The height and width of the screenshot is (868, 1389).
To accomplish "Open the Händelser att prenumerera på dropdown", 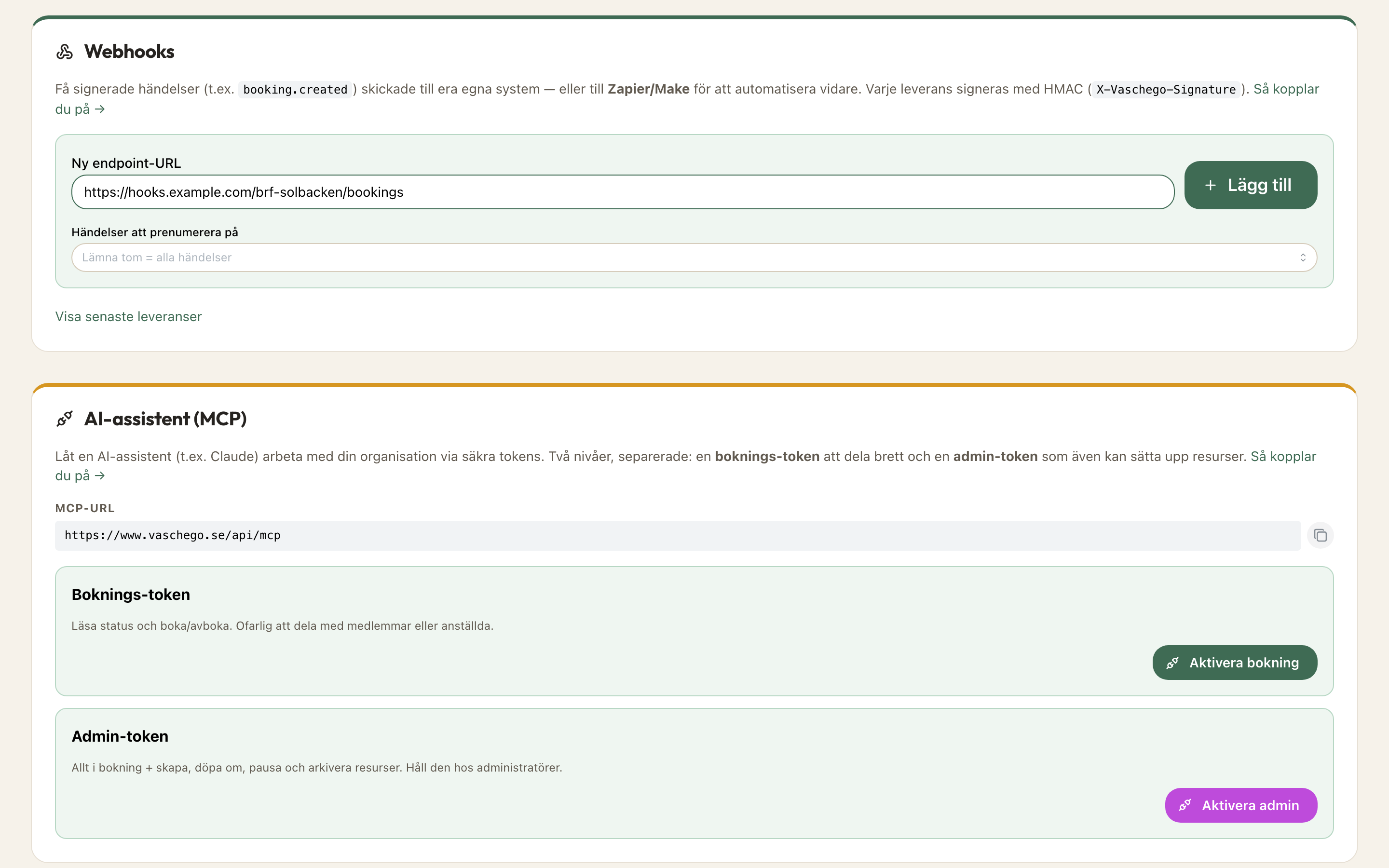I will [x=694, y=257].
